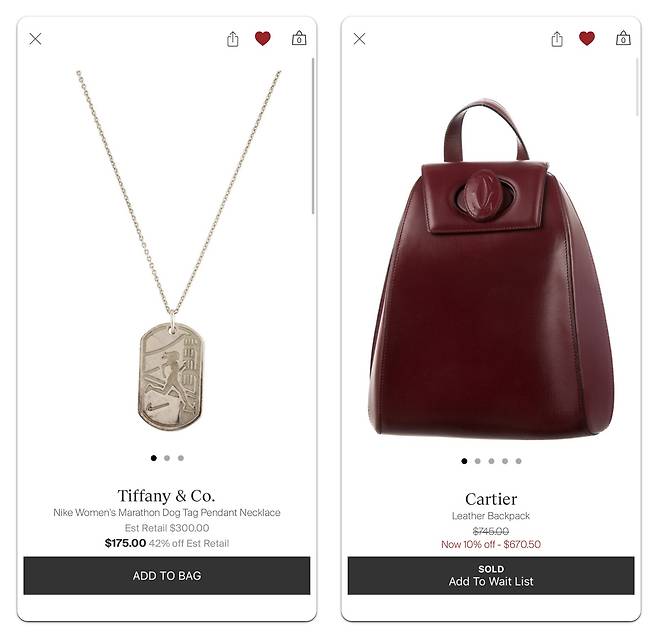The width and height of the screenshot is (658, 639).
Task: Show fifth photo of Cartier backpack
Action: pyautogui.click(x=519, y=461)
